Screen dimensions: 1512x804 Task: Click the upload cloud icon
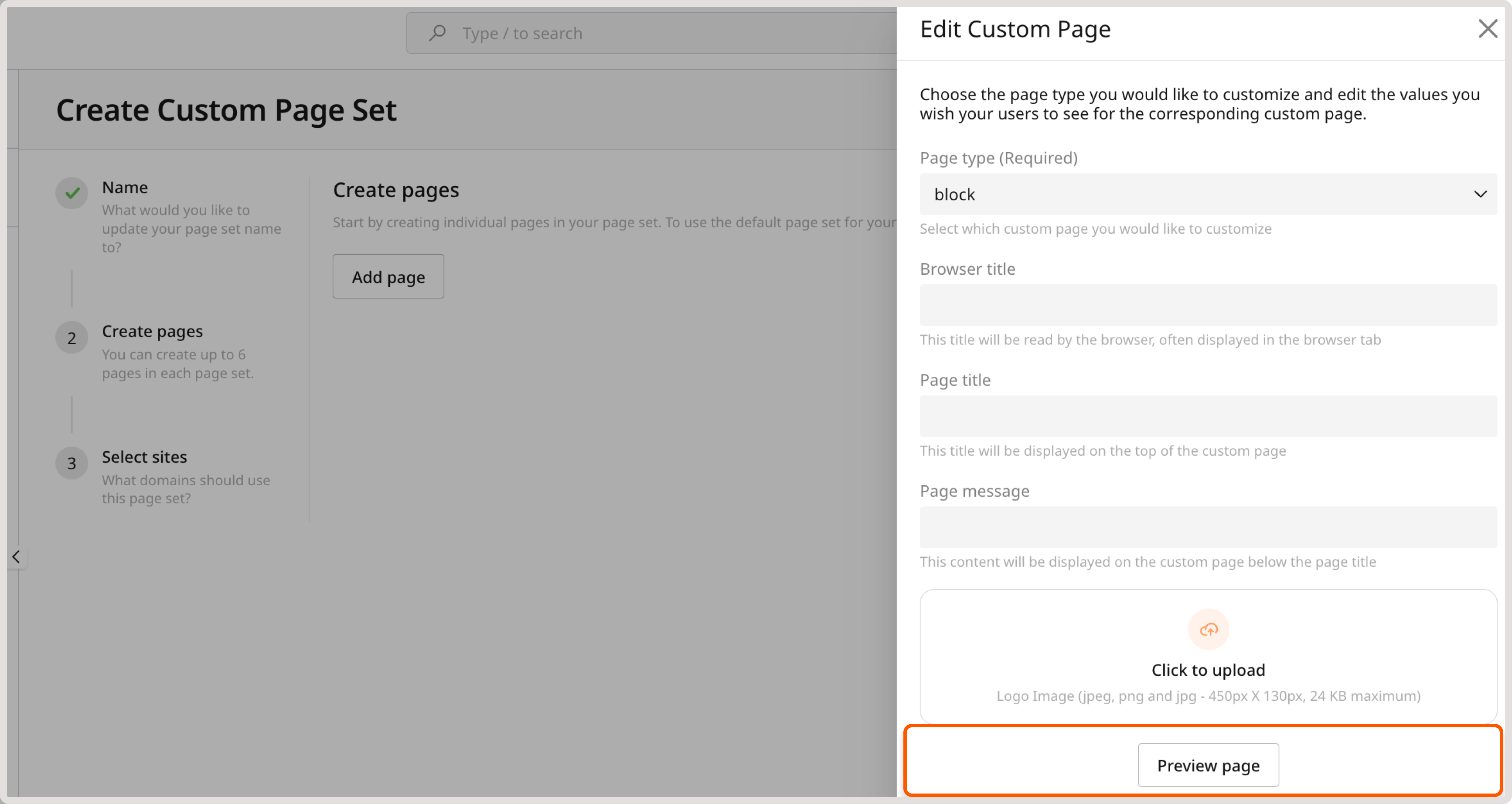(x=1208, y=629)
